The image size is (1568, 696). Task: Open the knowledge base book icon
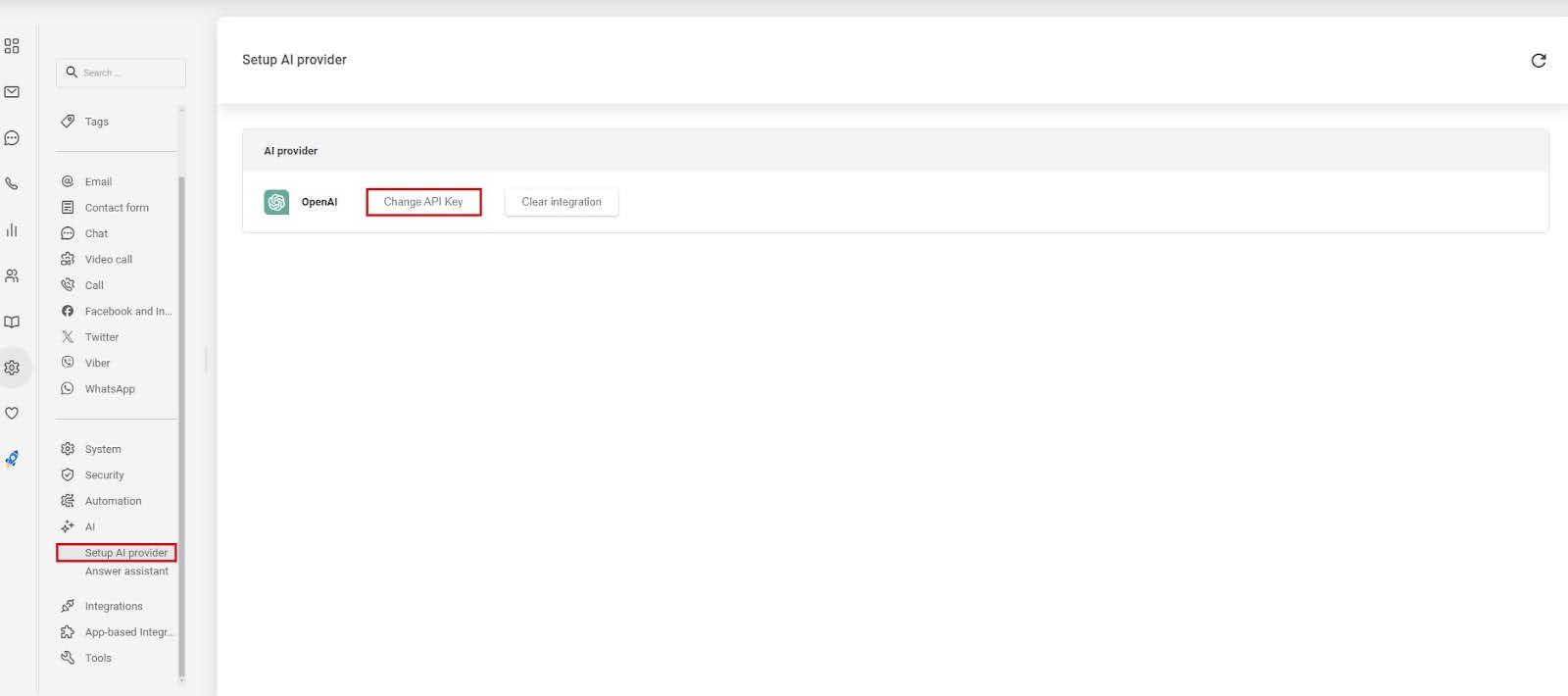click(12, 322)
